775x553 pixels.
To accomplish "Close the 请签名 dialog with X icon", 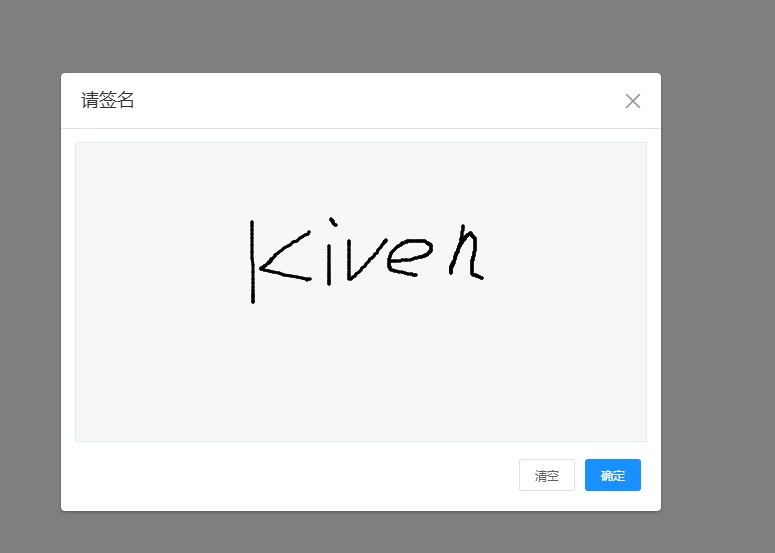I will 633,101.
